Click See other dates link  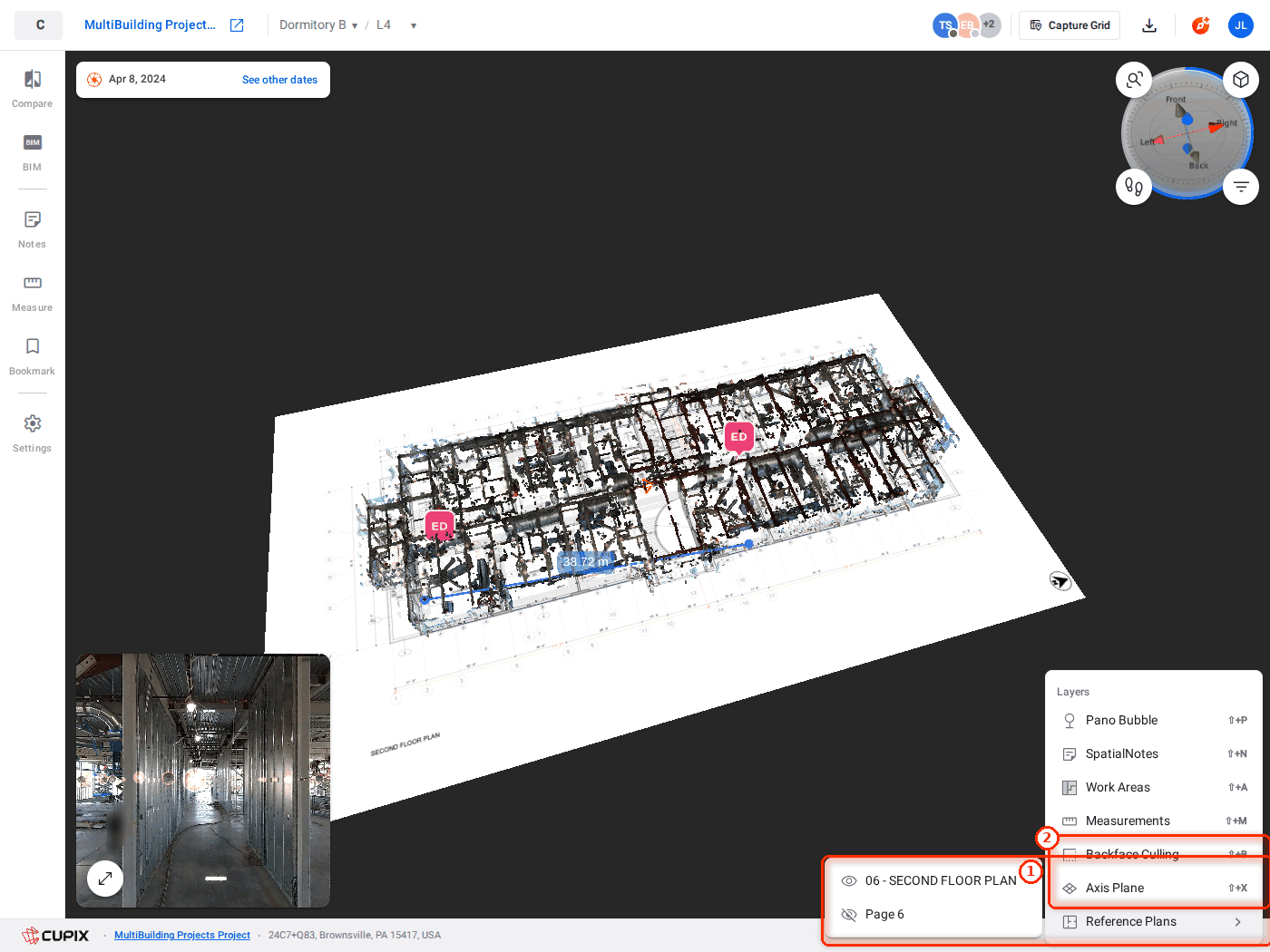(x=279, y=80)
